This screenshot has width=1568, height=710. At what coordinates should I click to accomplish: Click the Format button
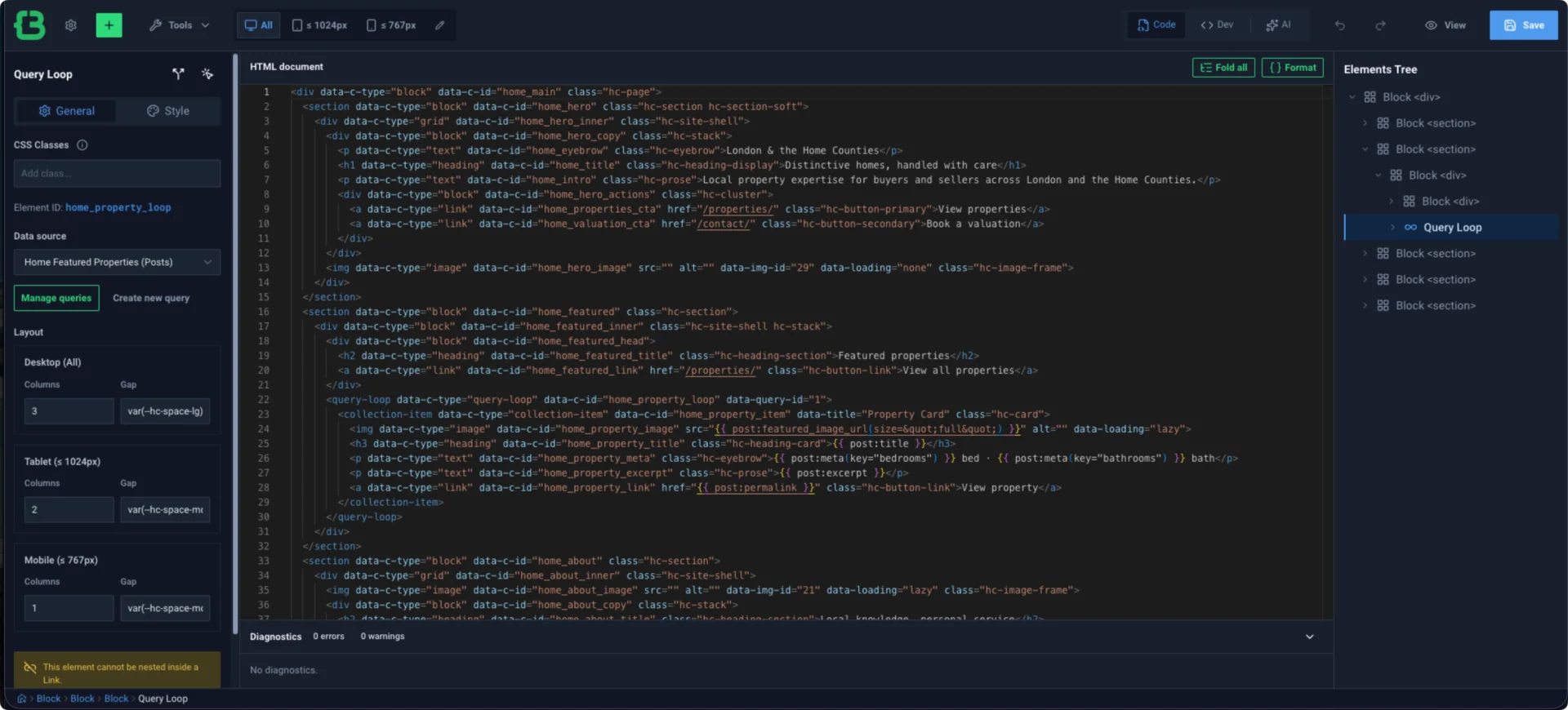[1293, 68]
